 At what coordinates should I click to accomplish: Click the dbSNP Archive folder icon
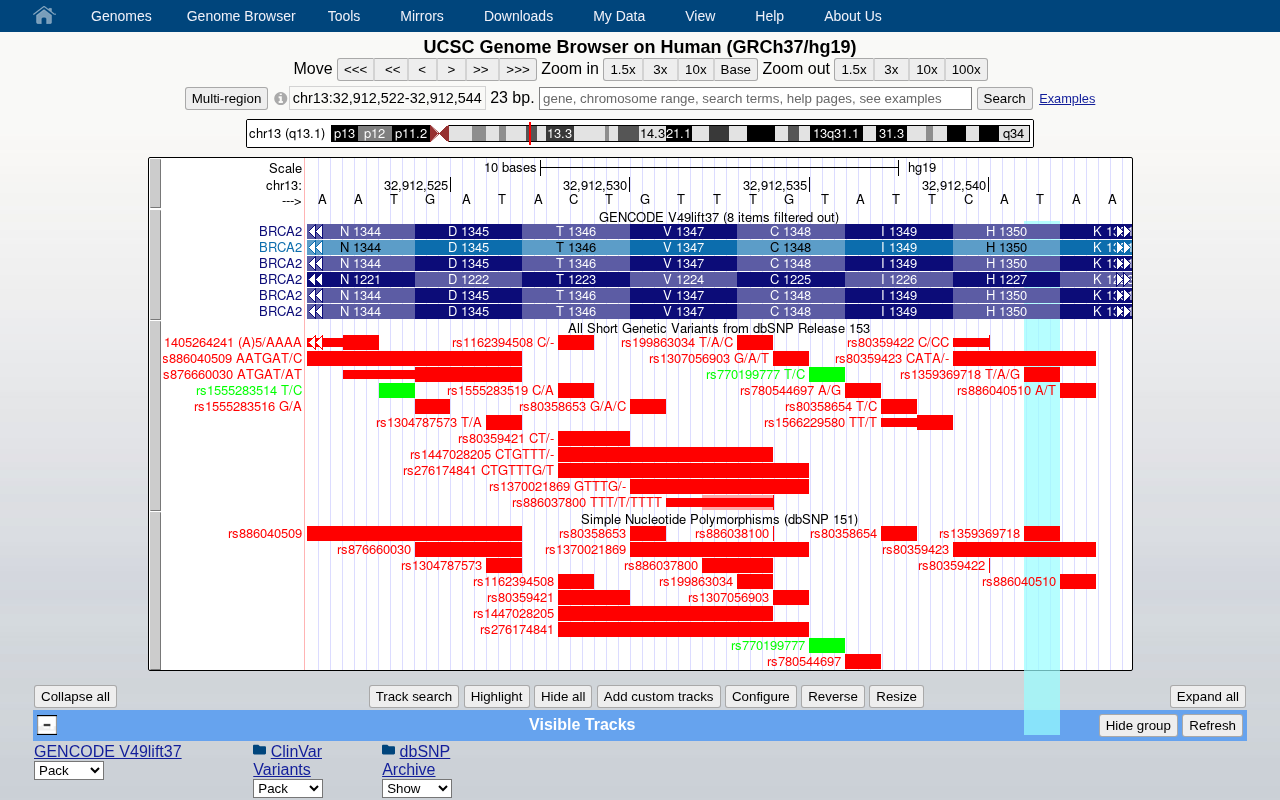pos(389,750)
